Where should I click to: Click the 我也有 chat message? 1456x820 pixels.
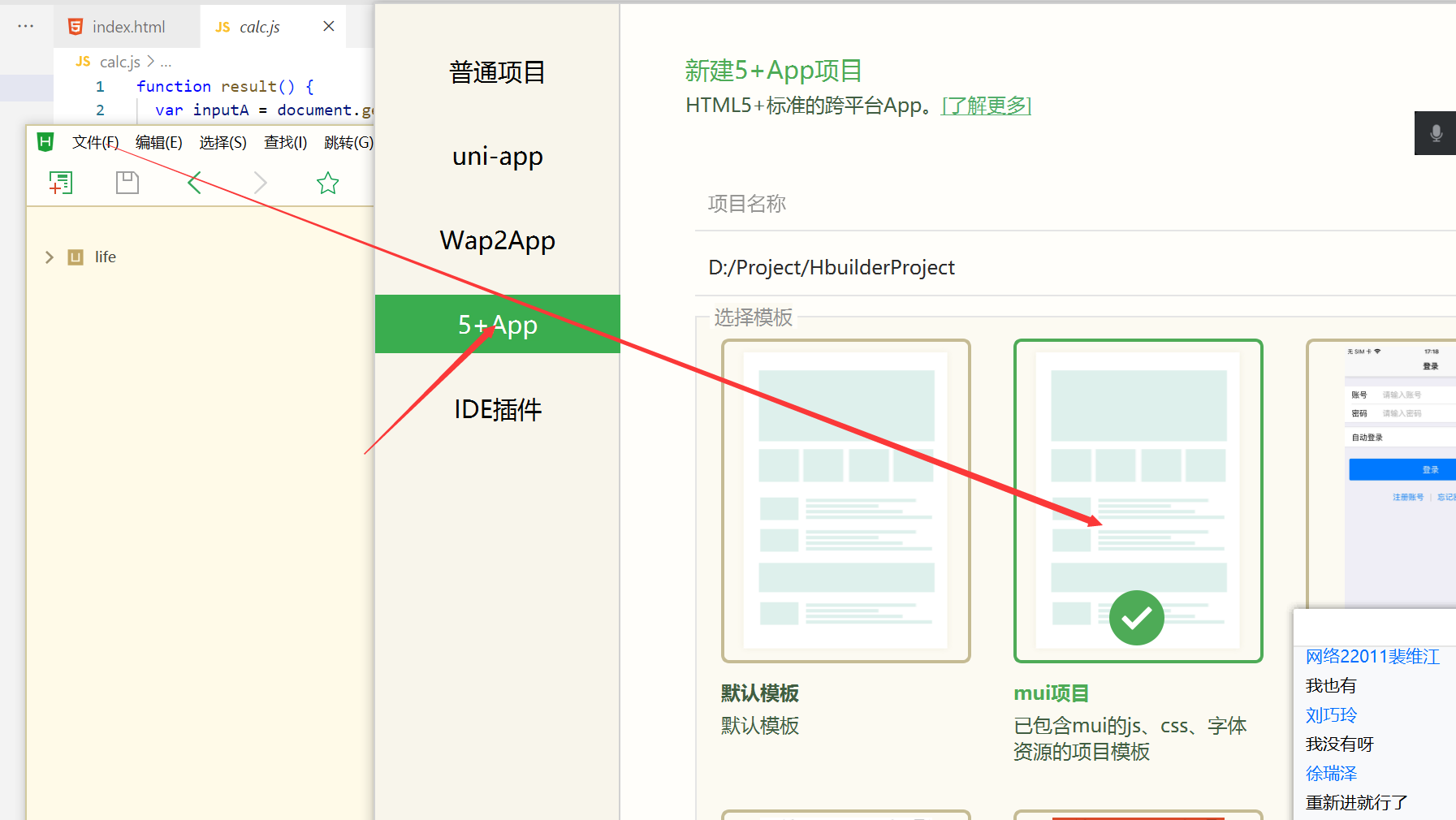click(x=1331, y=685)
